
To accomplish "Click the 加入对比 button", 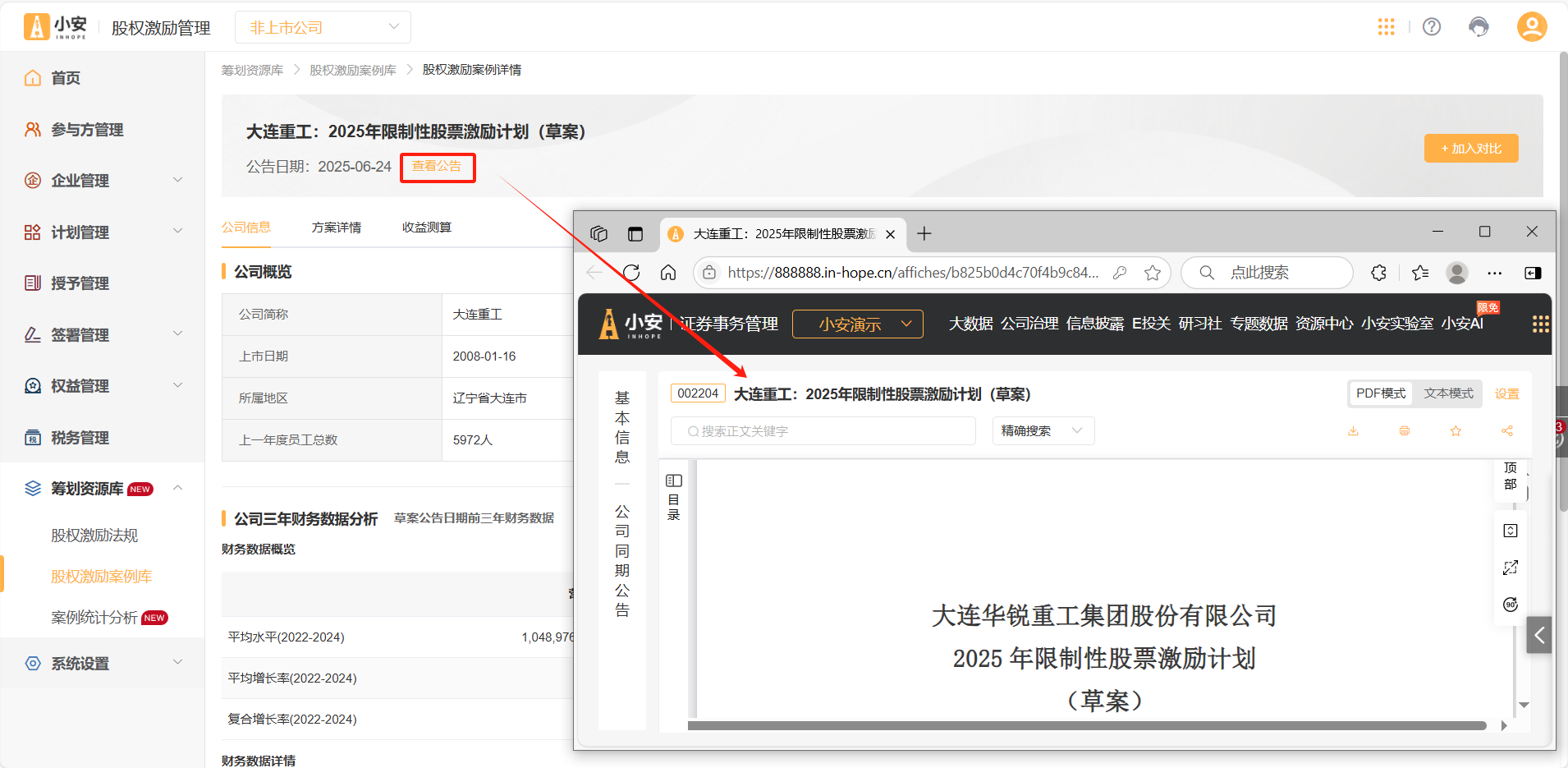I will [1471, 149].
